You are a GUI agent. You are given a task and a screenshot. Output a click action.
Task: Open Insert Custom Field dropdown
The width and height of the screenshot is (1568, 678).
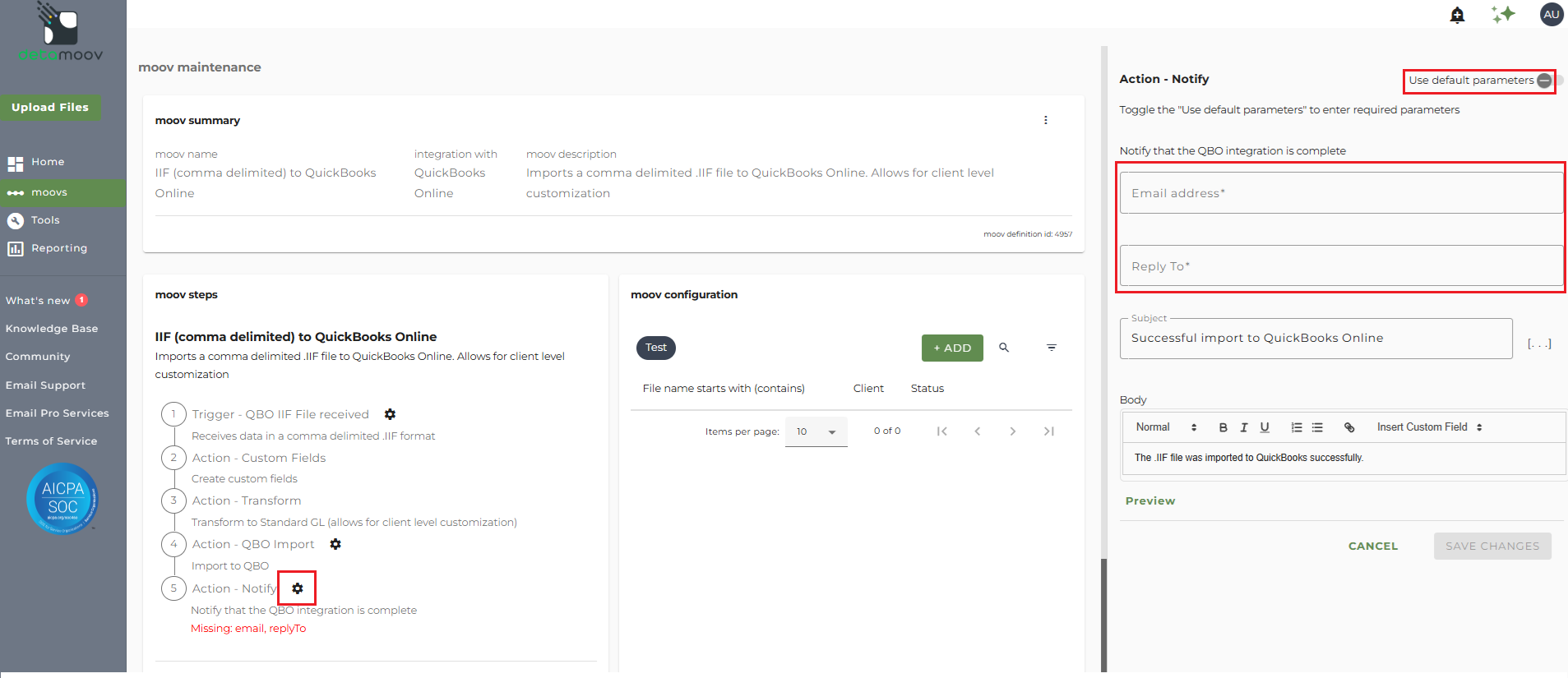pyautogui.click(x=1430, y=427)
